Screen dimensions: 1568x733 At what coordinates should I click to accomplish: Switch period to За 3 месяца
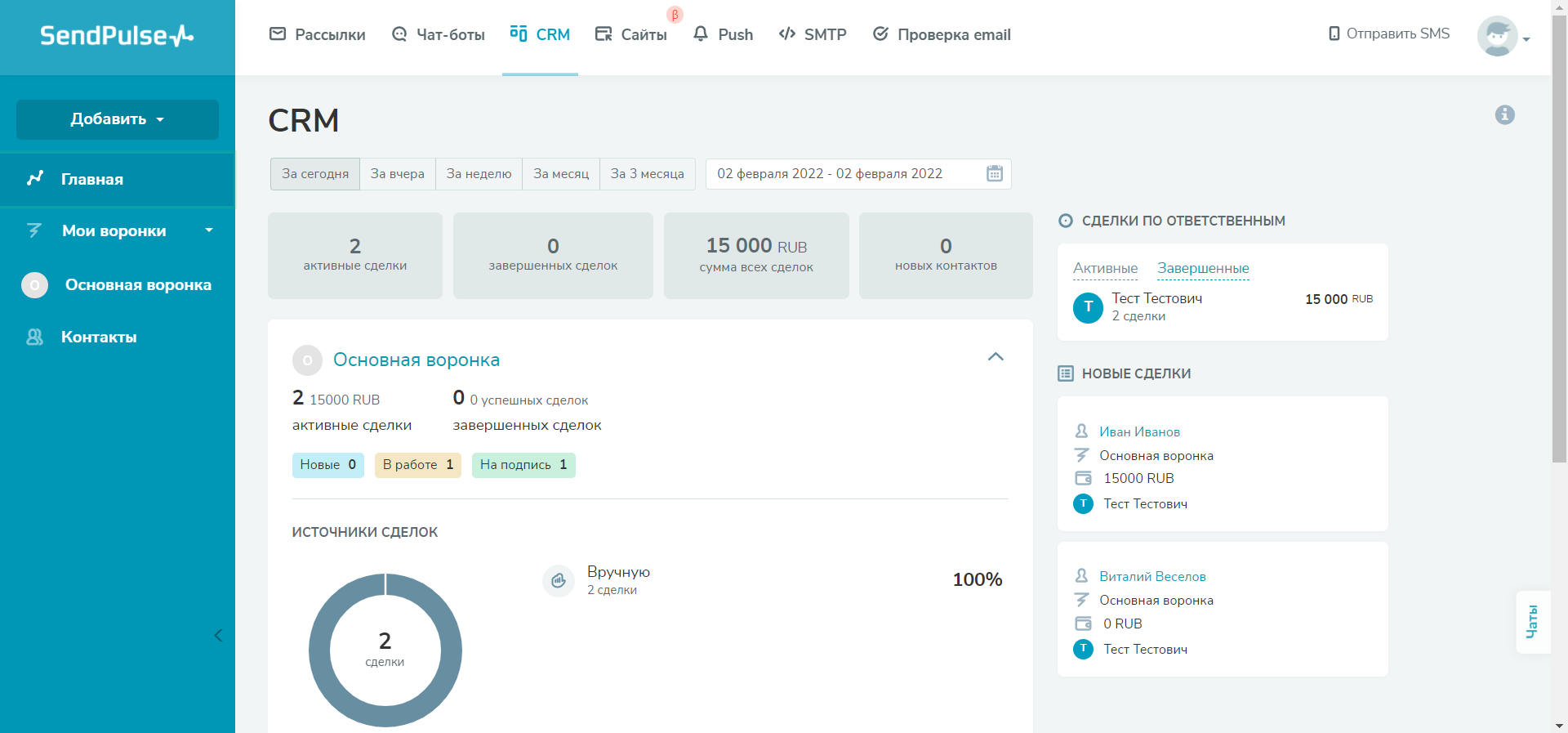tap(647, 174)
